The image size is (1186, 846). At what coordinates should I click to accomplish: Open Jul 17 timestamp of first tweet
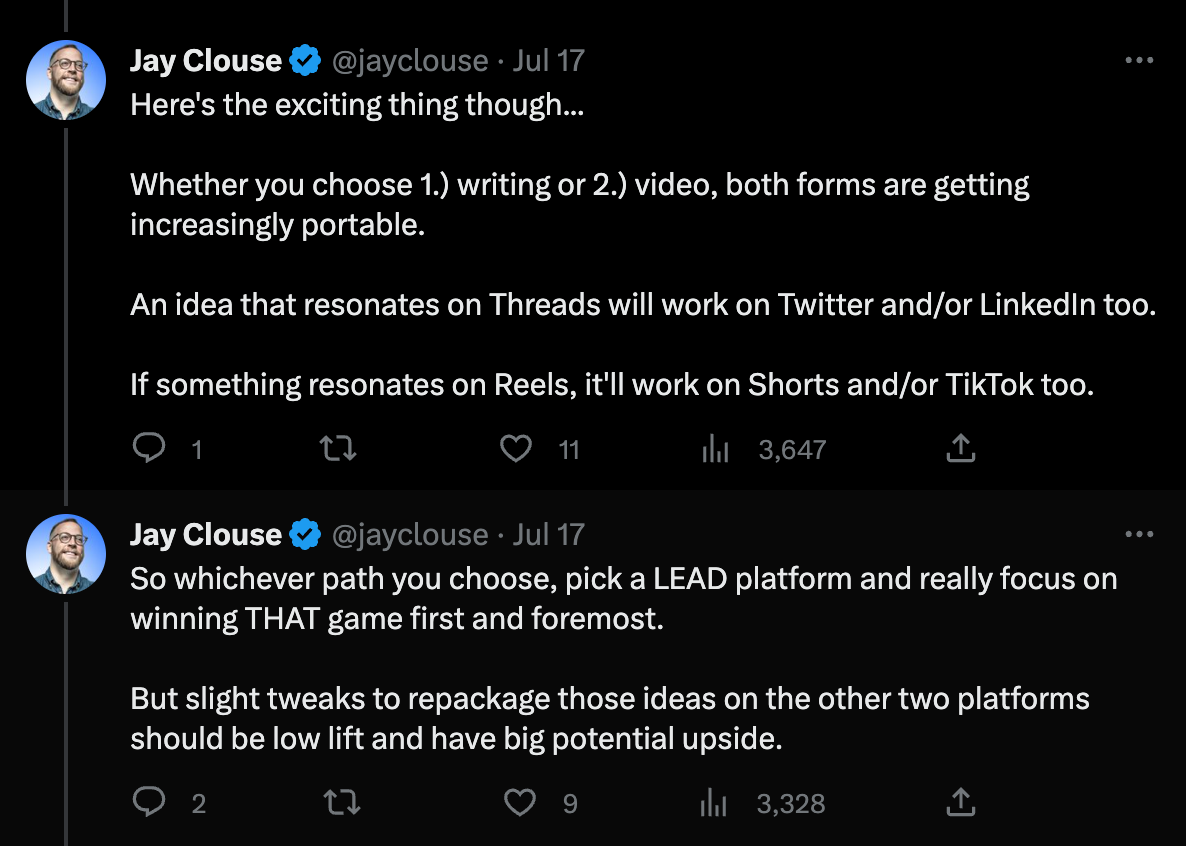[x=548, y=61]
